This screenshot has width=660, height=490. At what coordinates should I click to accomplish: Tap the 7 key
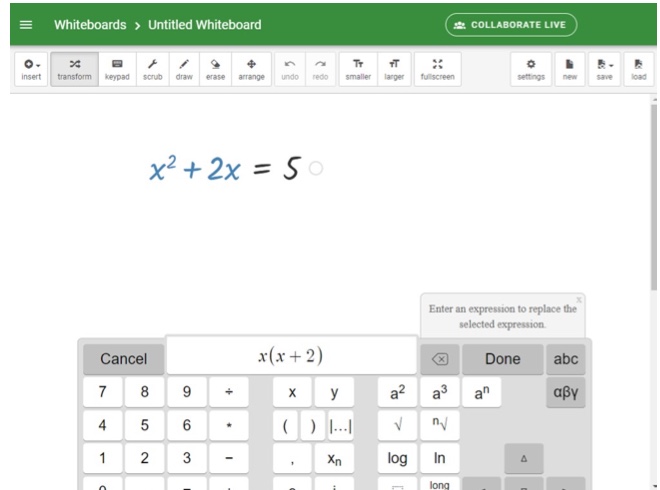(x=102, y=392)
